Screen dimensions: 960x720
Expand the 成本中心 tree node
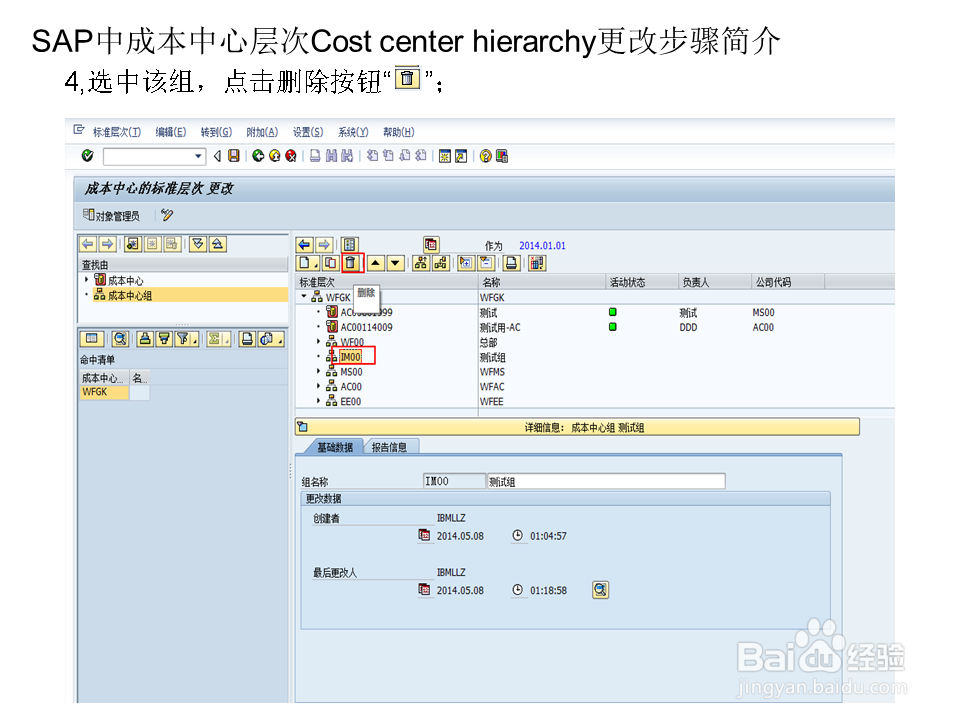point(86,280)
